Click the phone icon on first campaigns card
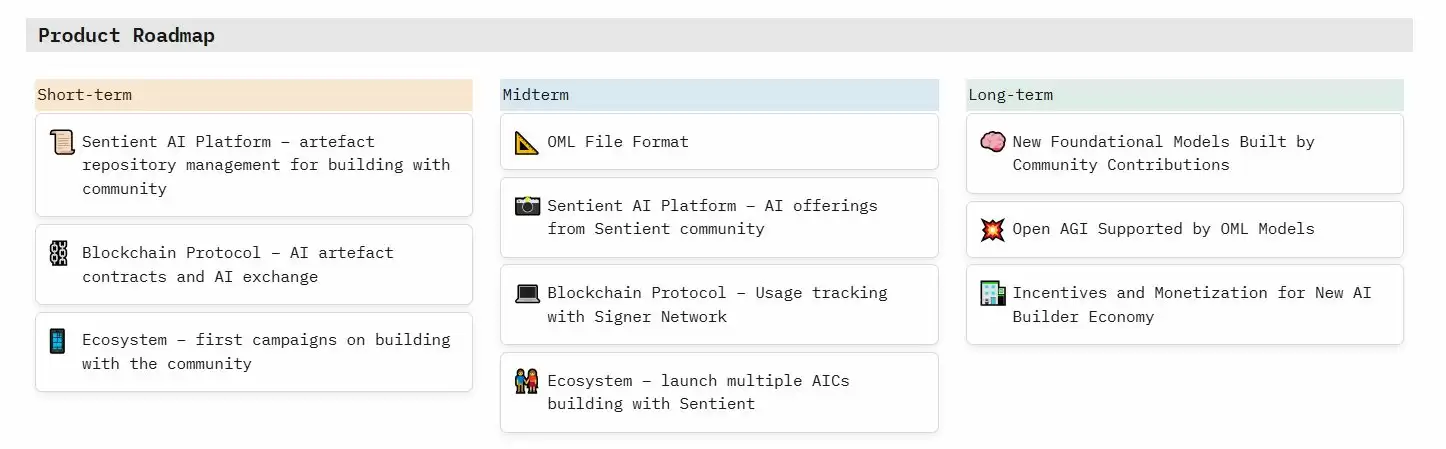 pyautogui.click(x=58, y=341)
